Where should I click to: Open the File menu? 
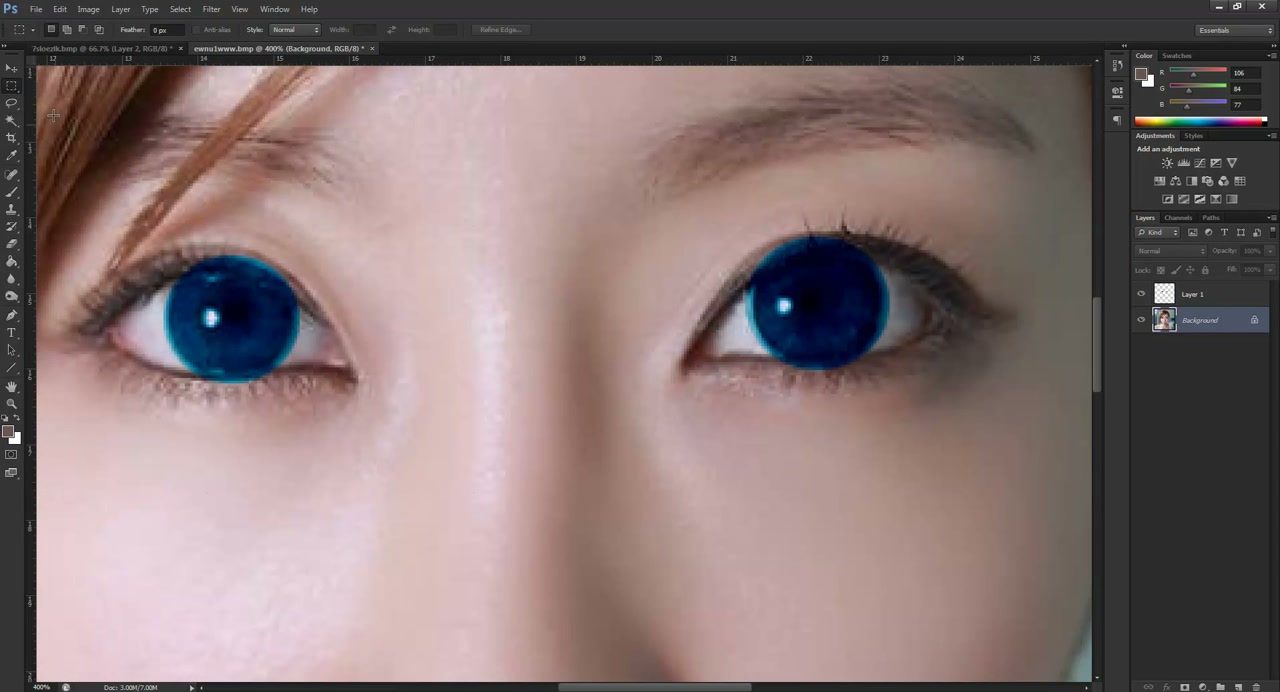coord(36,9)
